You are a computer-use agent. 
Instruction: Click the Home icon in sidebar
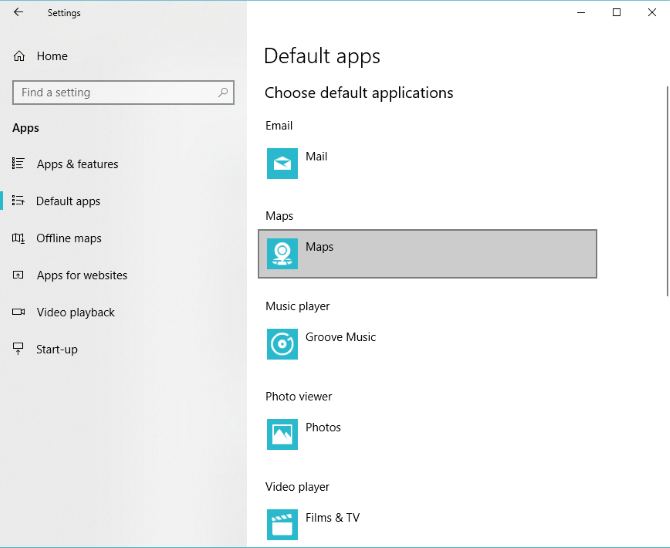(x=18, y=56)
